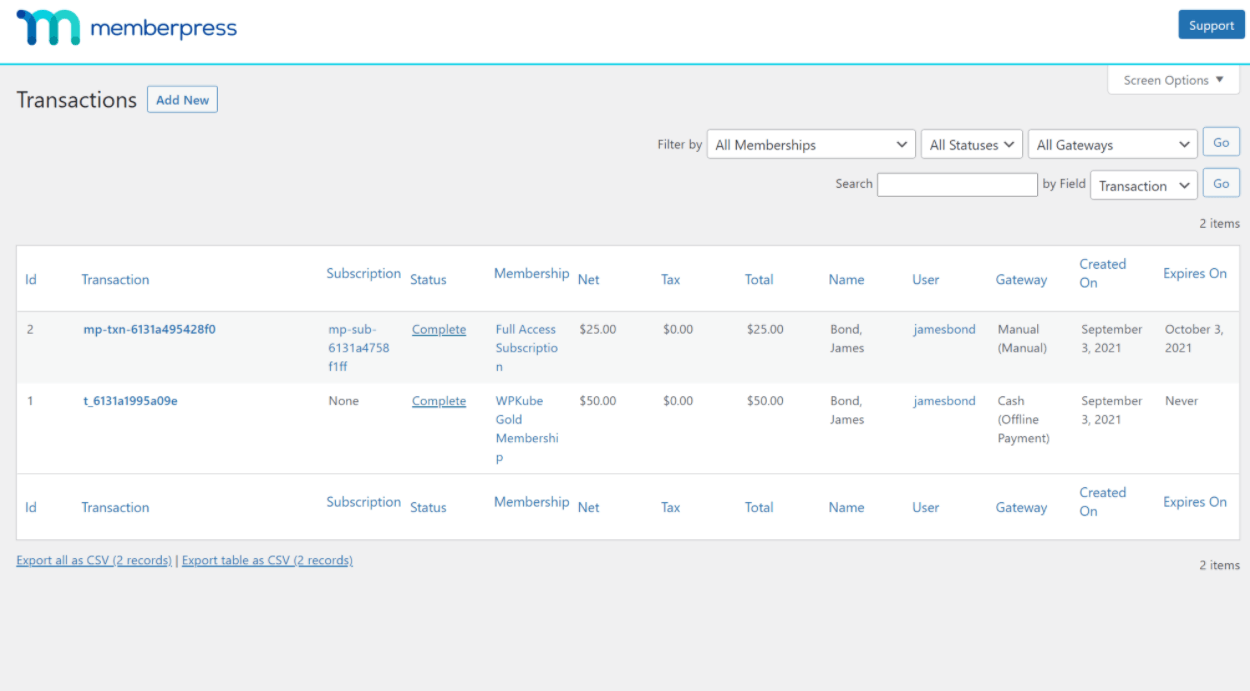
Task: Sort by Membership in the table footer
Action: pyautogui.click(x=531, y=502)
